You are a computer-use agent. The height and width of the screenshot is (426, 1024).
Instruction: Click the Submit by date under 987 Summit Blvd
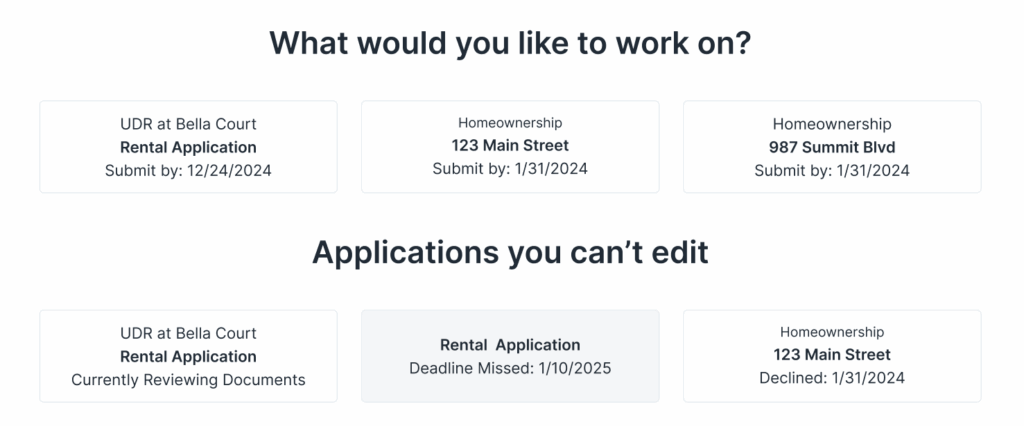pos(832,171)
